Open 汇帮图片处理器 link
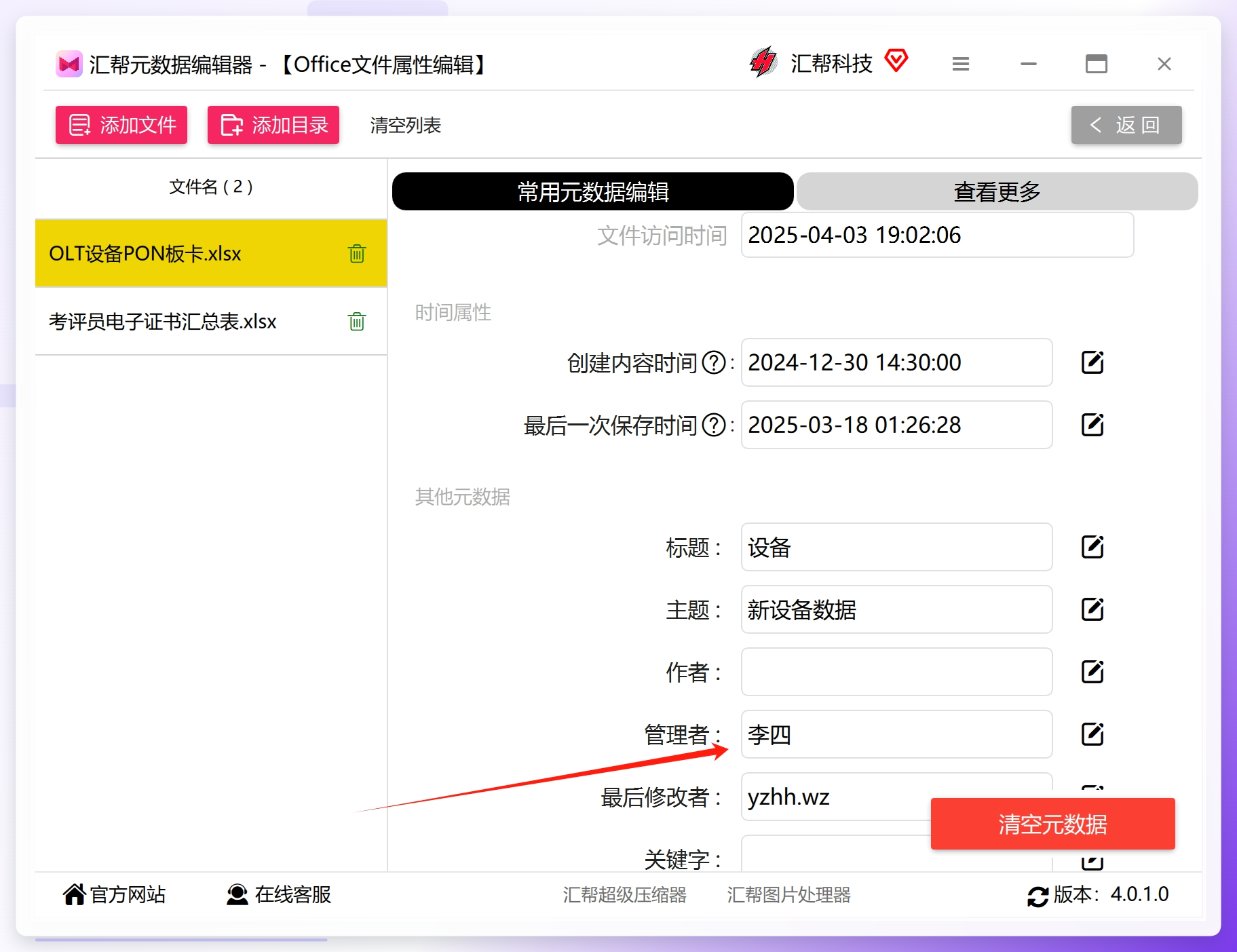Image resolution: width=1237 pixels, height=952 pixels. (788, 895)
